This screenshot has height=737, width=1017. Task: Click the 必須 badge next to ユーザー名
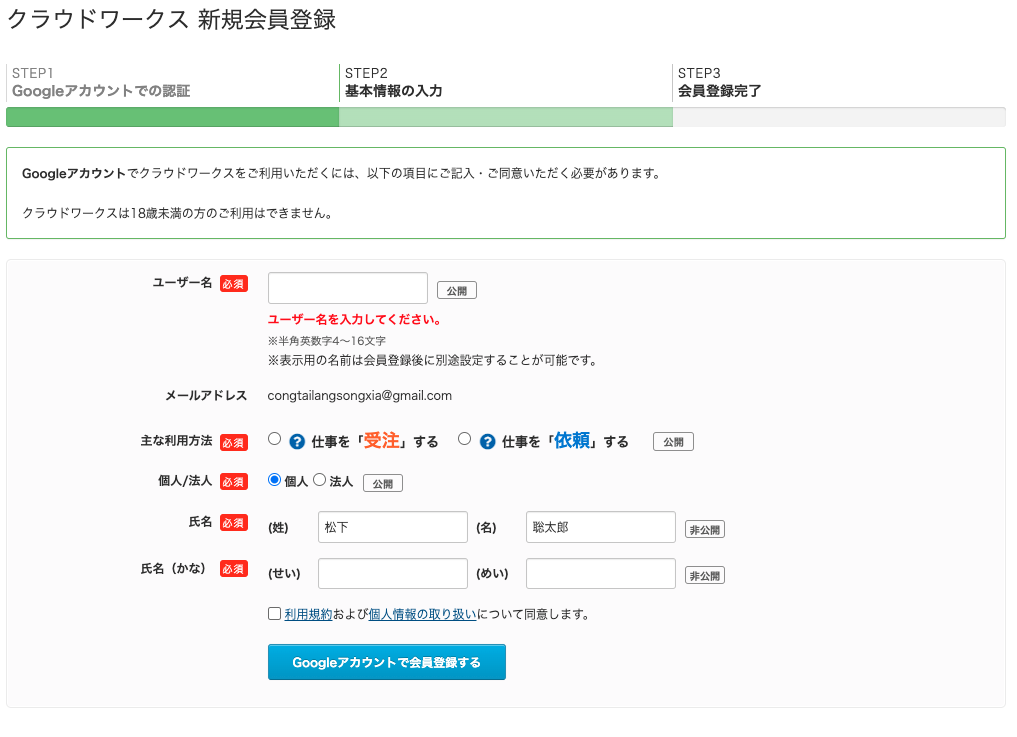click(x=233, y=284)
